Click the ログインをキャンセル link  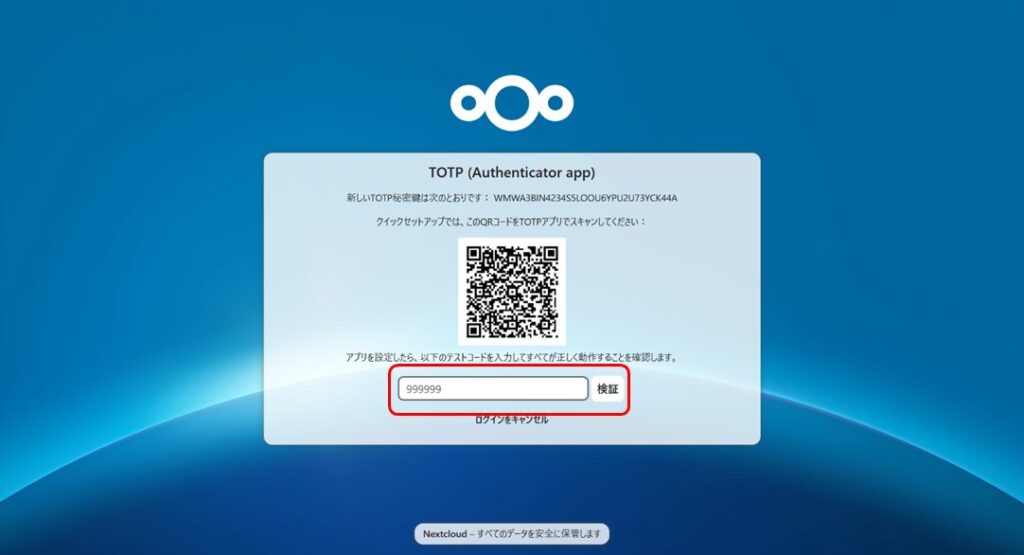click(511, 420)
